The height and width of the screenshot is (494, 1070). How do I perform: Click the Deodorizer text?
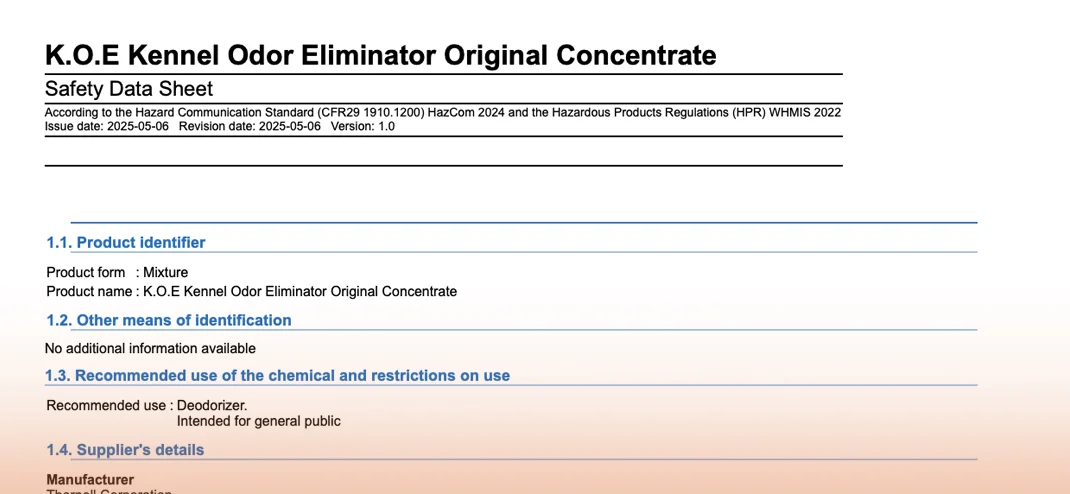[x=212, y=406]
